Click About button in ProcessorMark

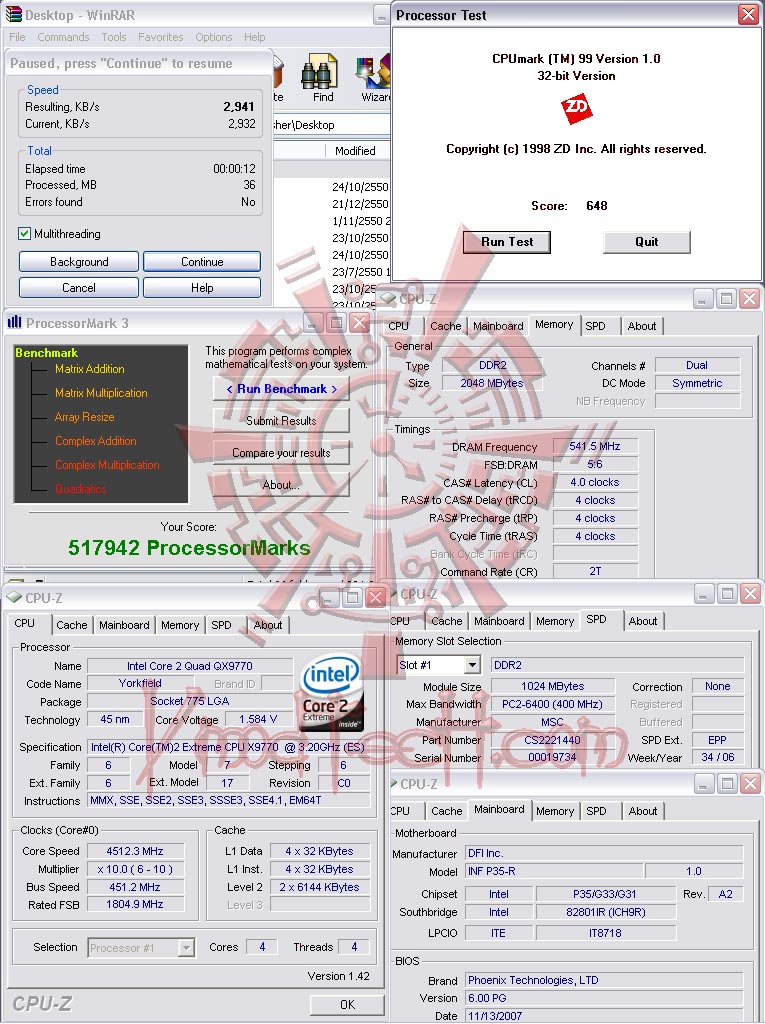pos(282,485)
